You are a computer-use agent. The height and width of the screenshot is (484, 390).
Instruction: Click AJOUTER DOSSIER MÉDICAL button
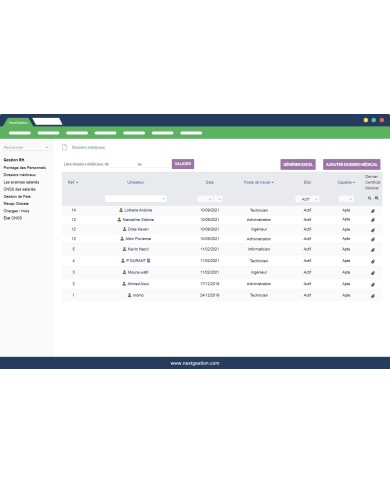pos(352,164)
